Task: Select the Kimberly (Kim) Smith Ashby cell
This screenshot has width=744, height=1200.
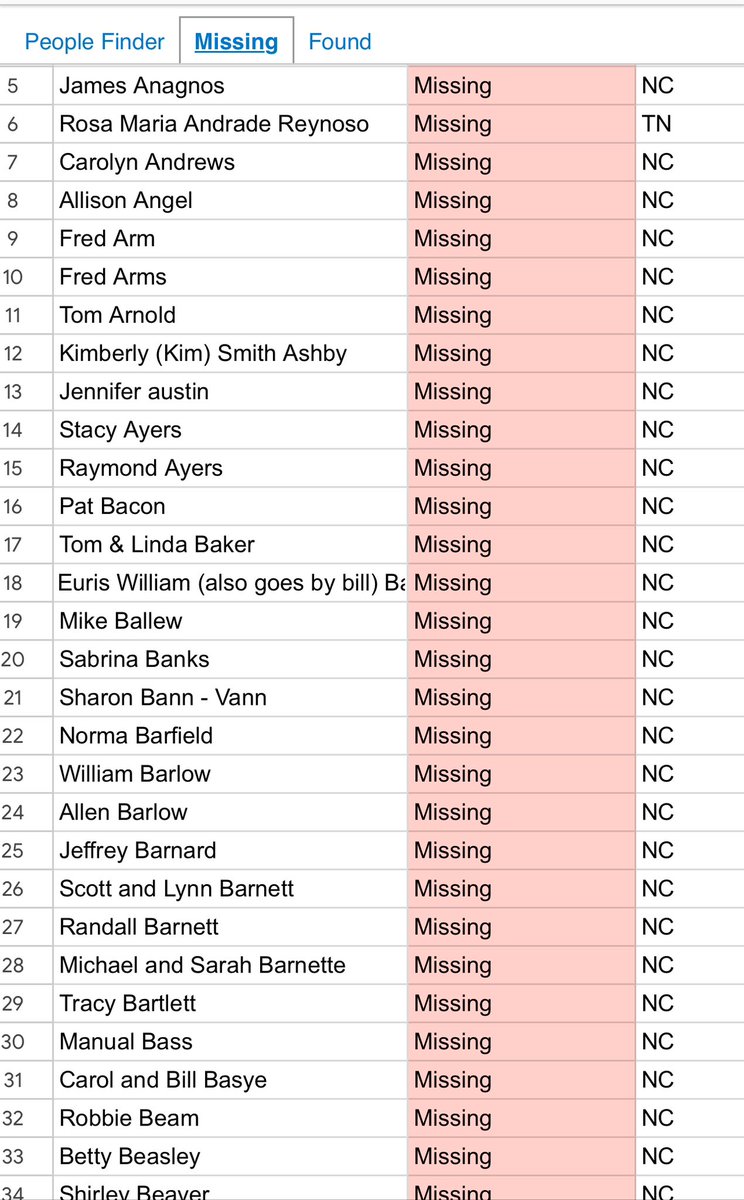Action: [x=203, y=353]
